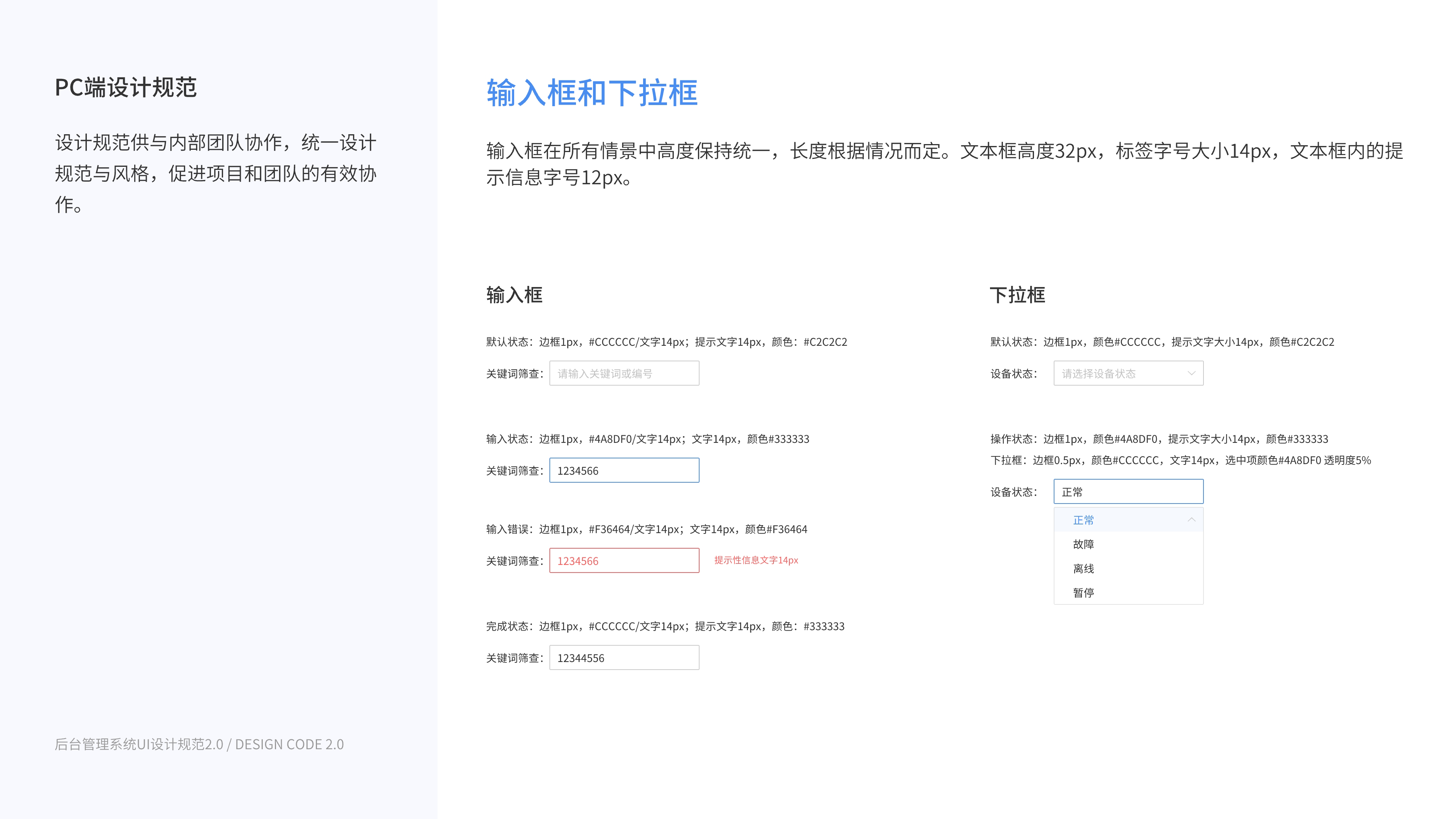1456x819 pixels.
Task: Click the completed input showing 12344556
Action: pyautogui.click(x=624, y=657)
